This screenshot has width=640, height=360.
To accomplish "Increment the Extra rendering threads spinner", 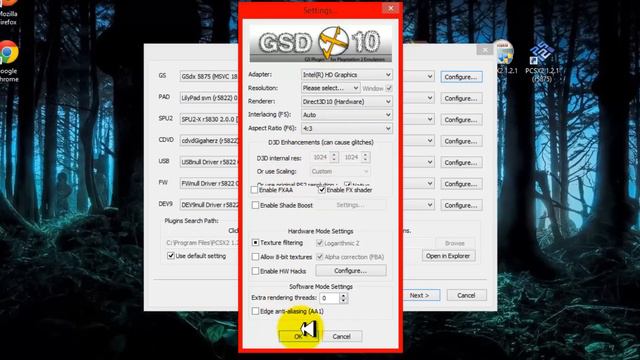I will [x=343, y=296].
